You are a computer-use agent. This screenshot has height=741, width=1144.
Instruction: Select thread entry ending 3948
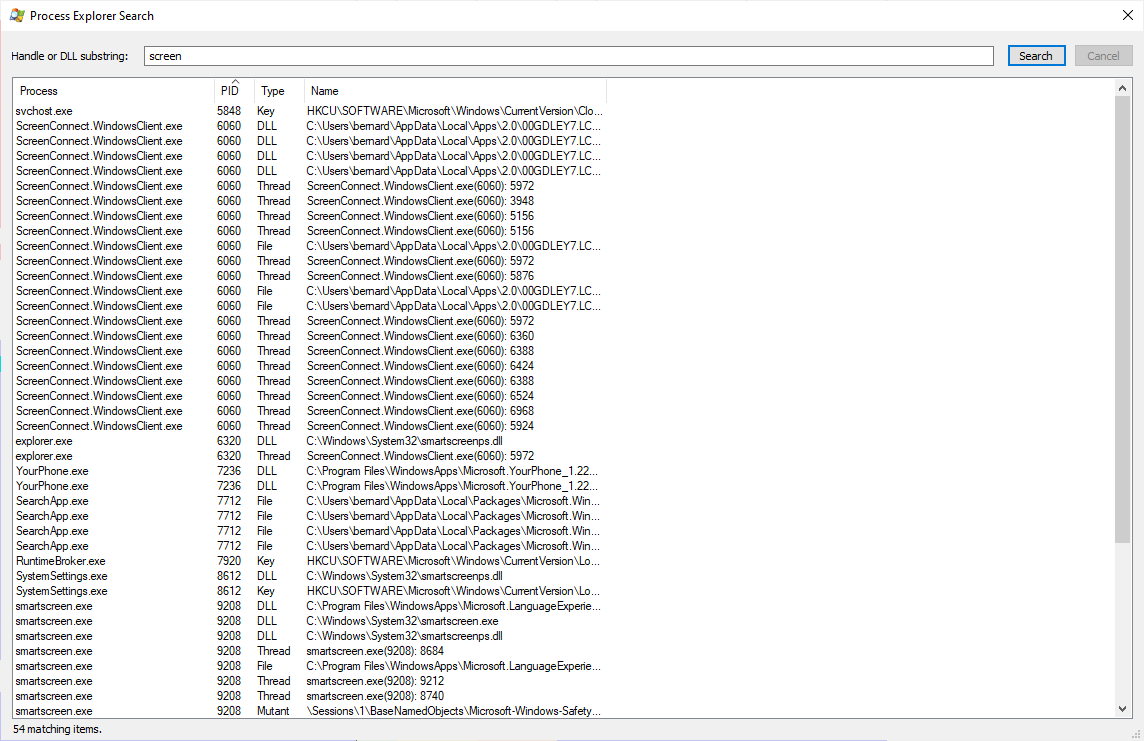click(x=420, y=201)
